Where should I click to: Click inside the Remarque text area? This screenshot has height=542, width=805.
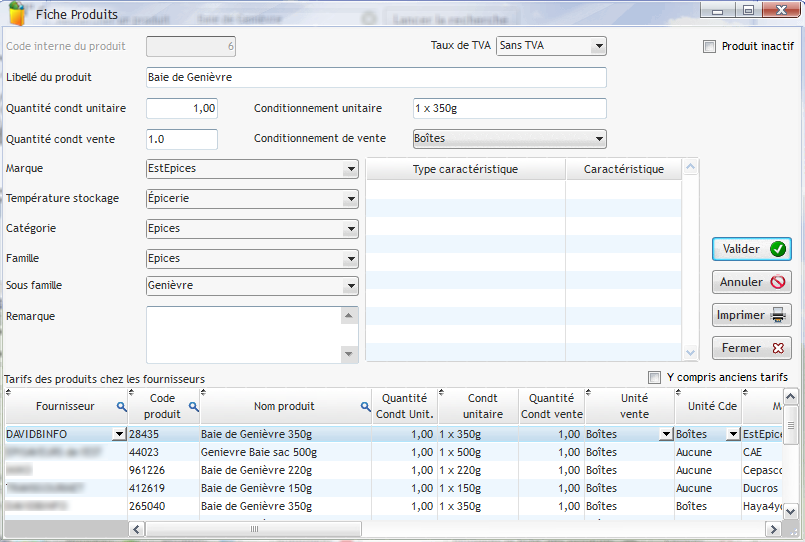coord(243,334)
